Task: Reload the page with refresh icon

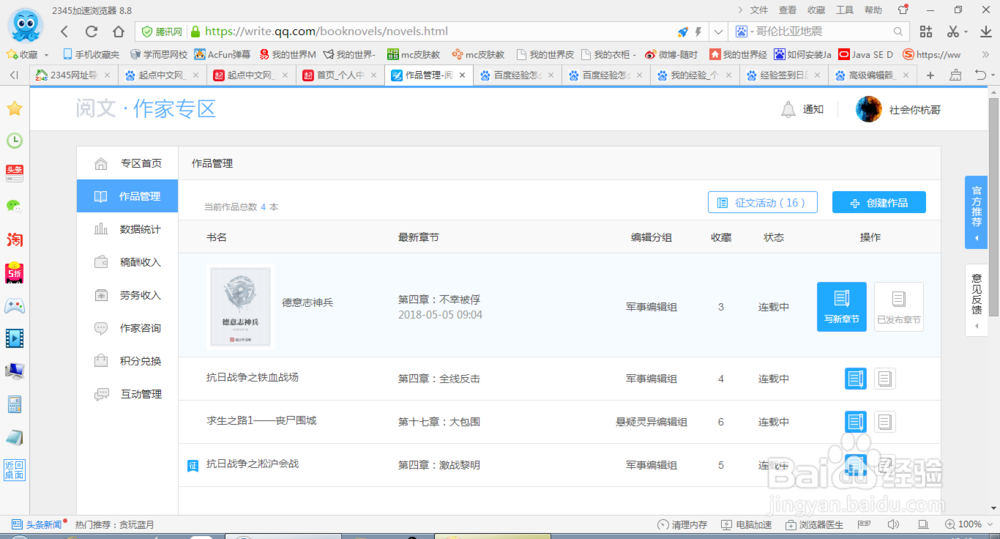Action: (91, 31)
